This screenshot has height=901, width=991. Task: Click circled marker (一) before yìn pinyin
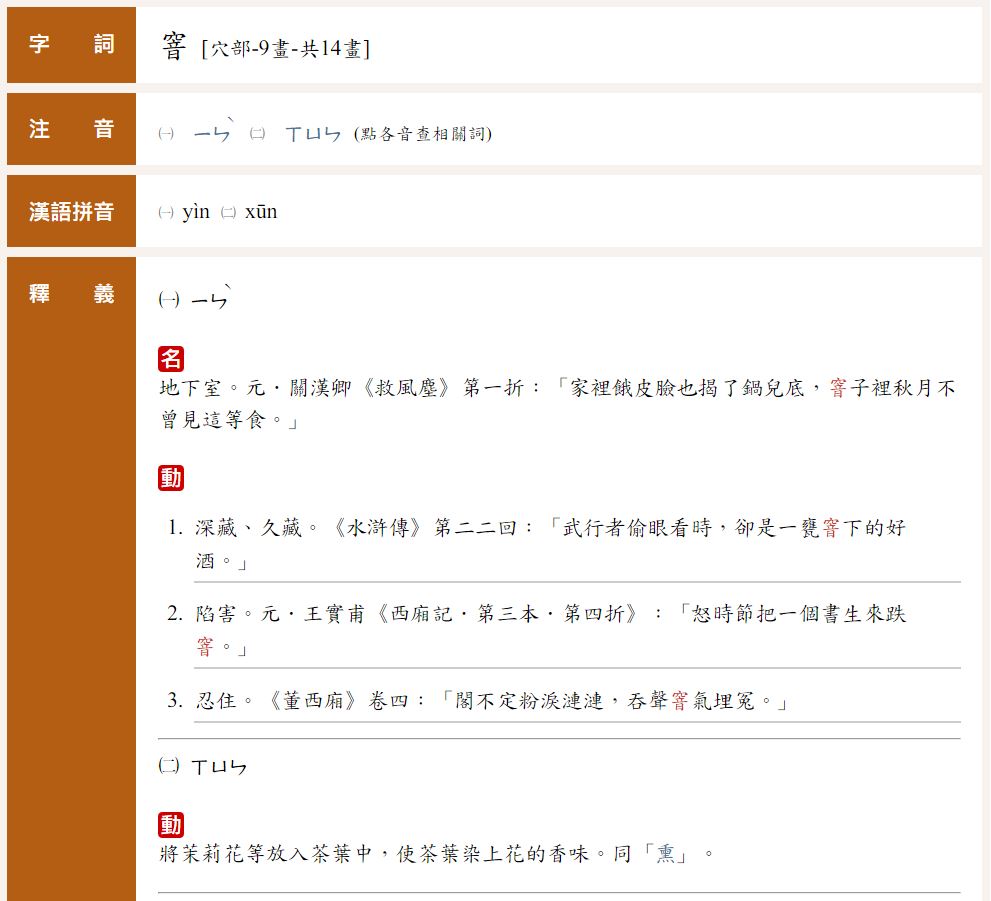(166, 212)
